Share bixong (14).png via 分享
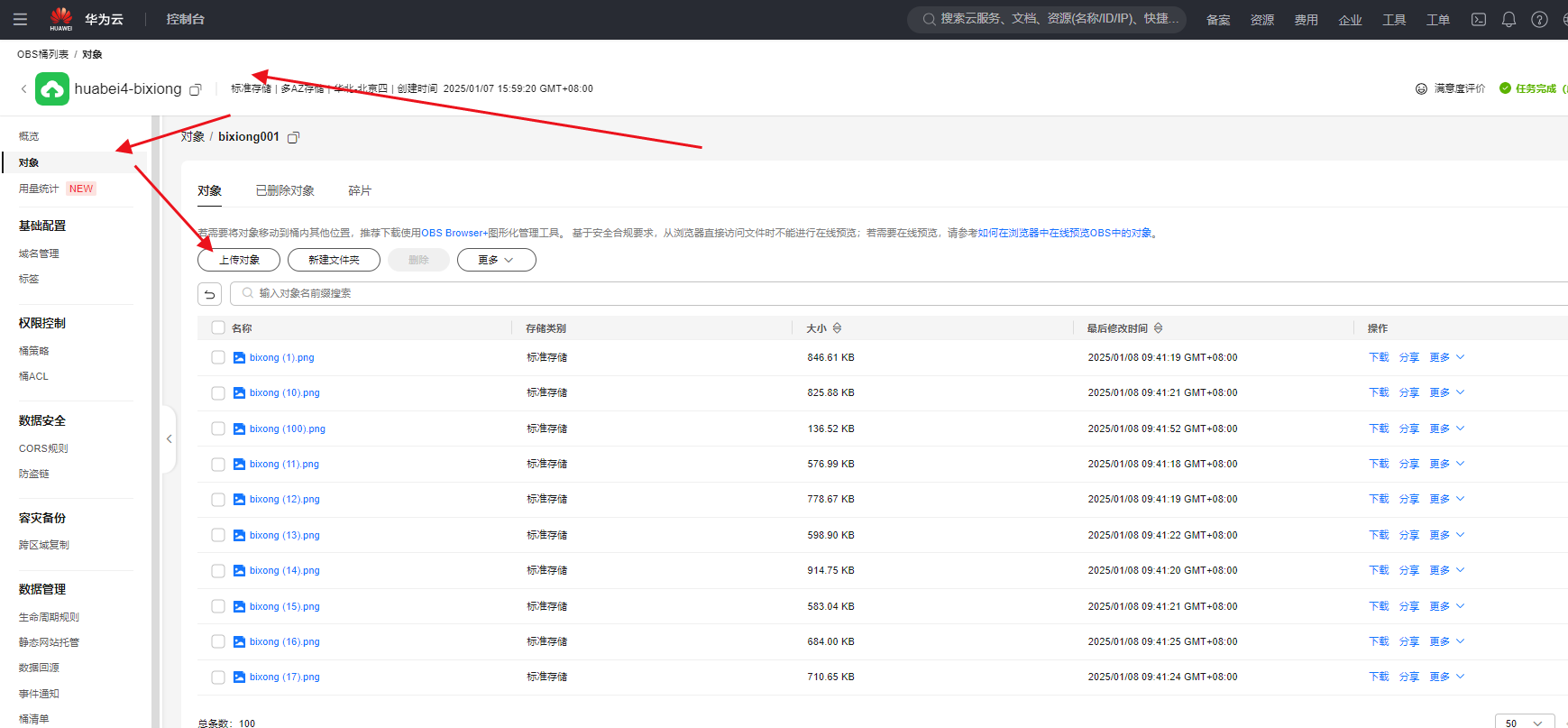 [1409, 571]
